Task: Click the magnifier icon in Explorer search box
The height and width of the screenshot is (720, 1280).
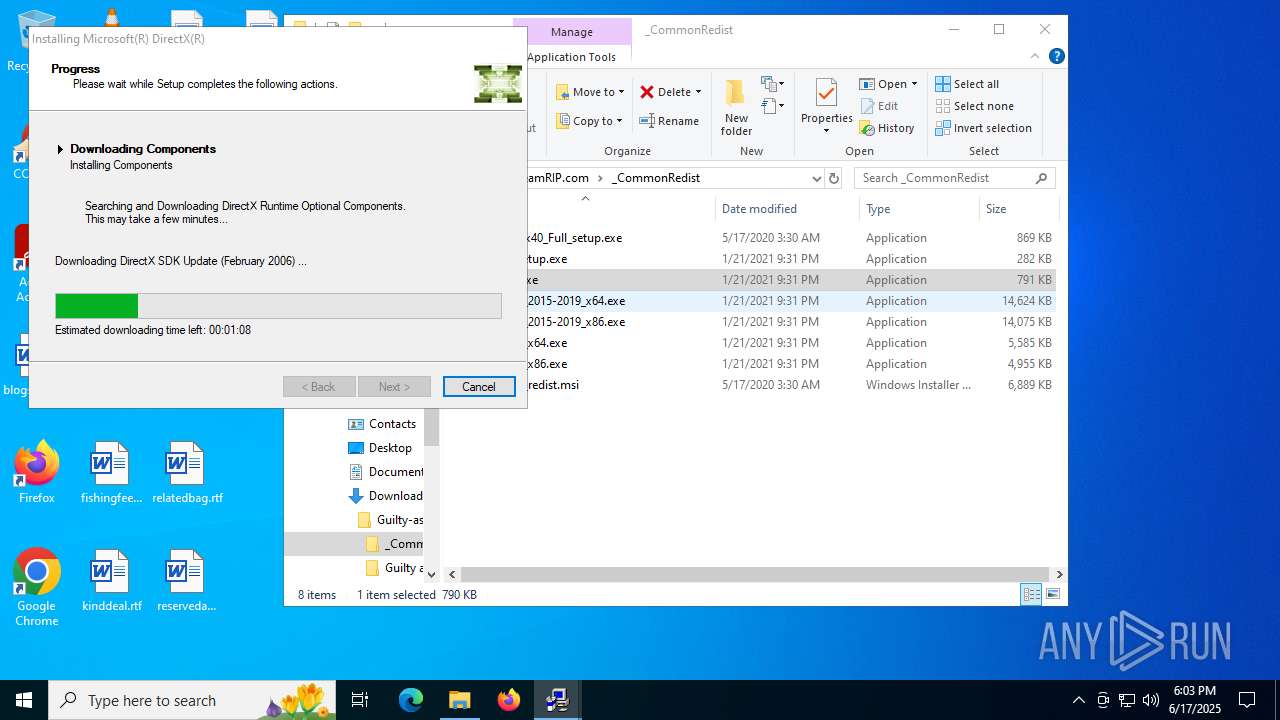Action: pyautogui.click(x=1041, y=178)
